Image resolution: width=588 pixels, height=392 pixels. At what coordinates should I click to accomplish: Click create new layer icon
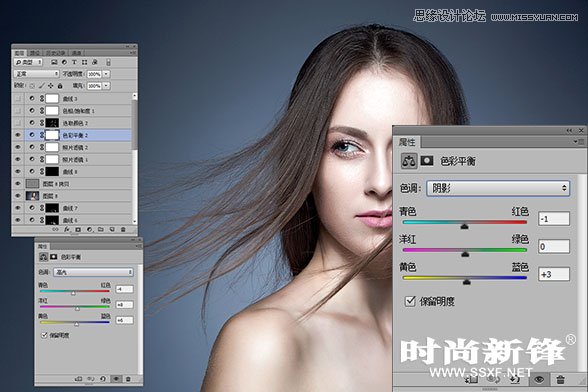click(112, 229)
